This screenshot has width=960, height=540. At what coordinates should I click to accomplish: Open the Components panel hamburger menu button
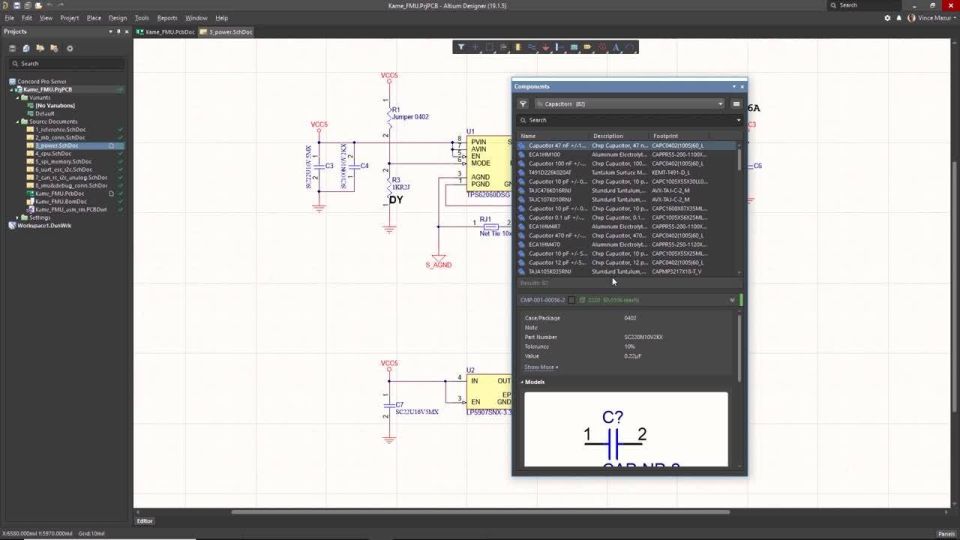(x=736, y=104)
